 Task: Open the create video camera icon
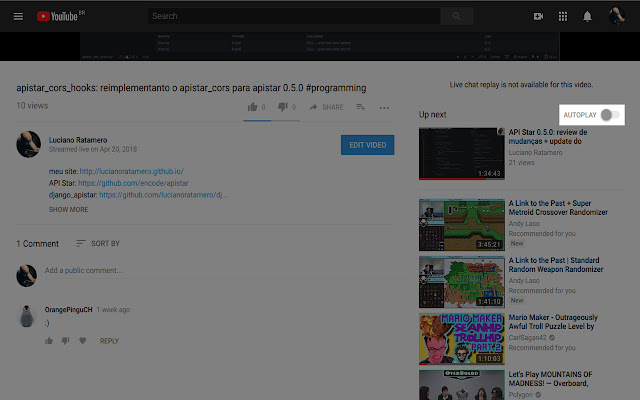[x=538, y=16]
